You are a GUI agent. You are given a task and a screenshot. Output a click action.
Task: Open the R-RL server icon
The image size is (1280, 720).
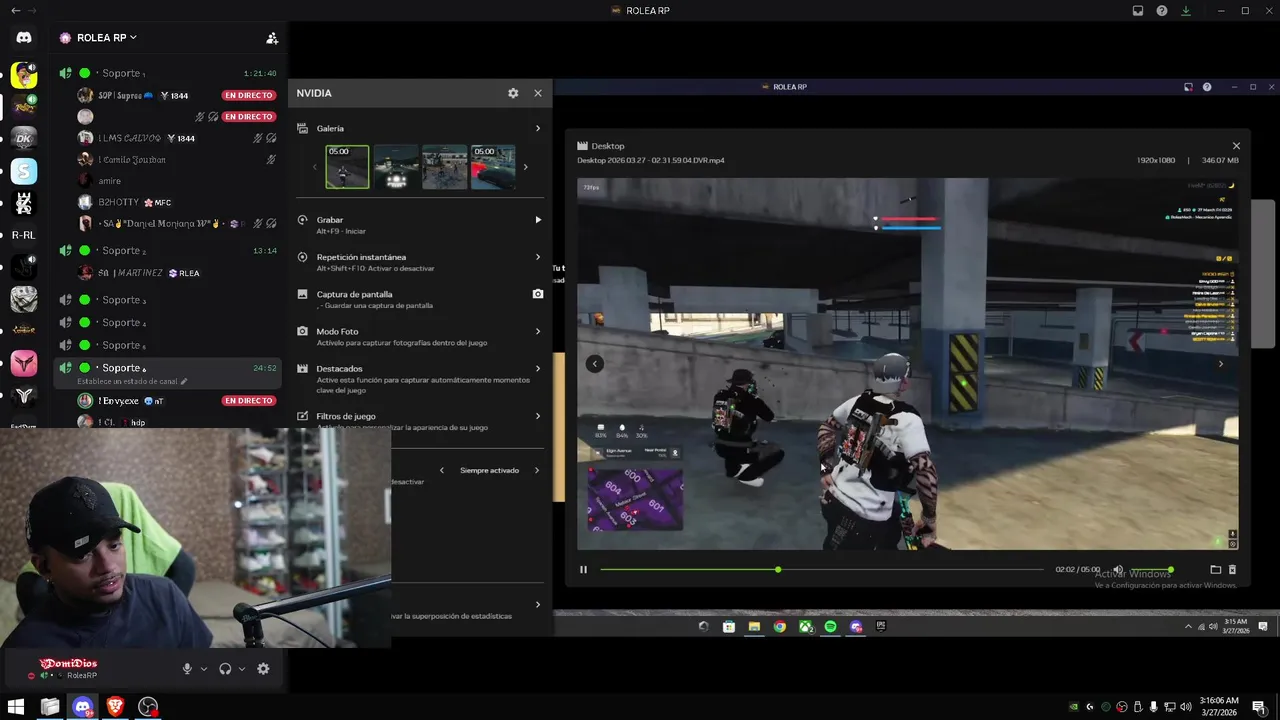[x=24, y=235]
